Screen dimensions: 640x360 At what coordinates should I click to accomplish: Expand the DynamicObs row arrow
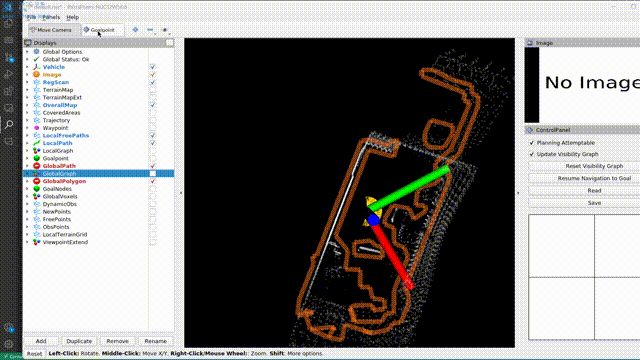(27, 204)
